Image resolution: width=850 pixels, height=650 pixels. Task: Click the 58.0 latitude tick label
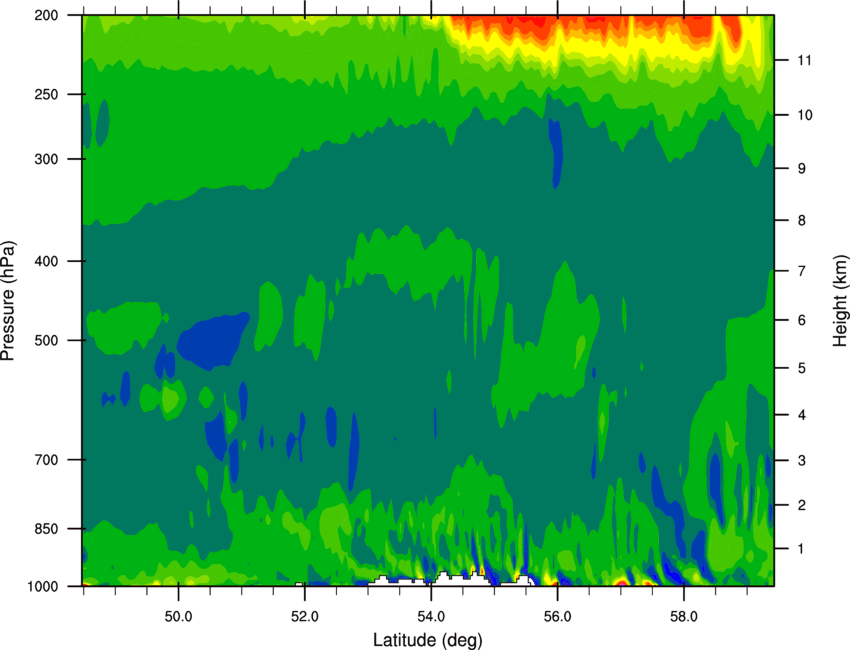684,617
